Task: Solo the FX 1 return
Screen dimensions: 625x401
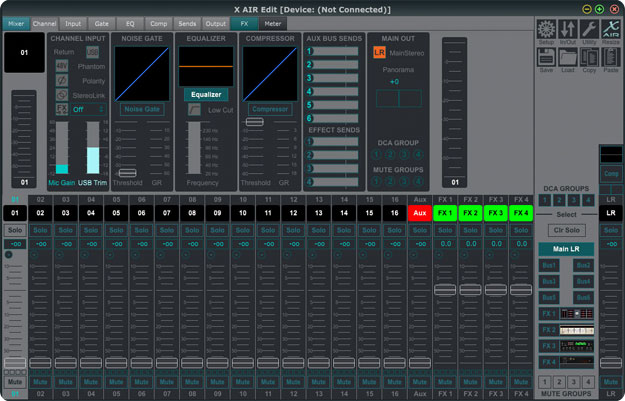Action: pos(445,230)
